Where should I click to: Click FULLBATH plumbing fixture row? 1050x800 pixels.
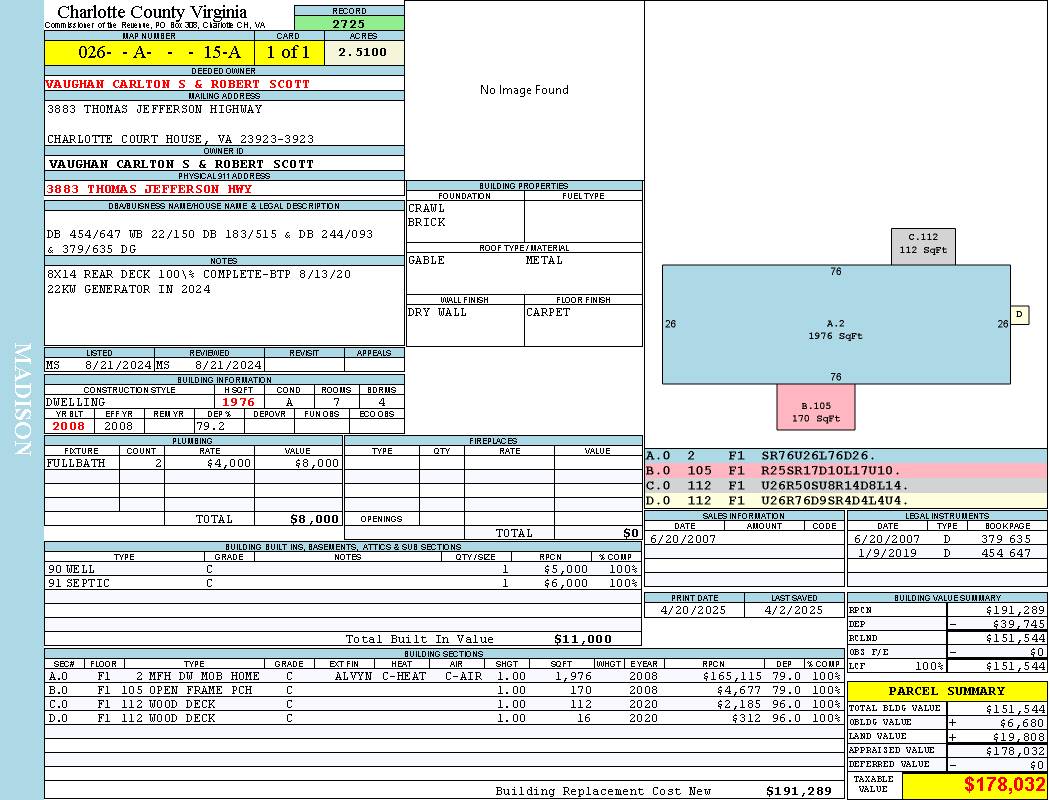click(x=193, y=463)
